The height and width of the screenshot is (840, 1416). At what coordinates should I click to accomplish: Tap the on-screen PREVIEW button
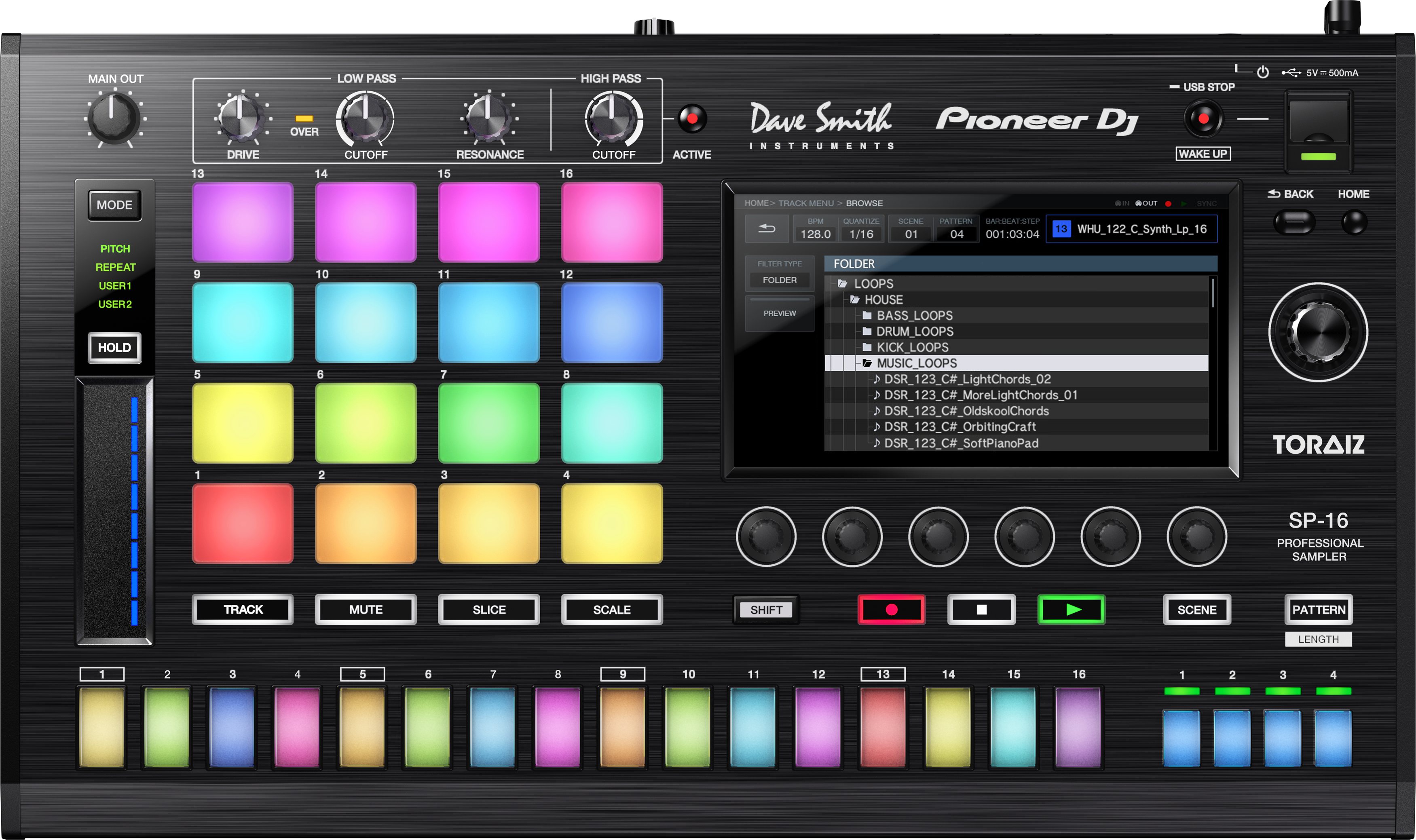779,314
